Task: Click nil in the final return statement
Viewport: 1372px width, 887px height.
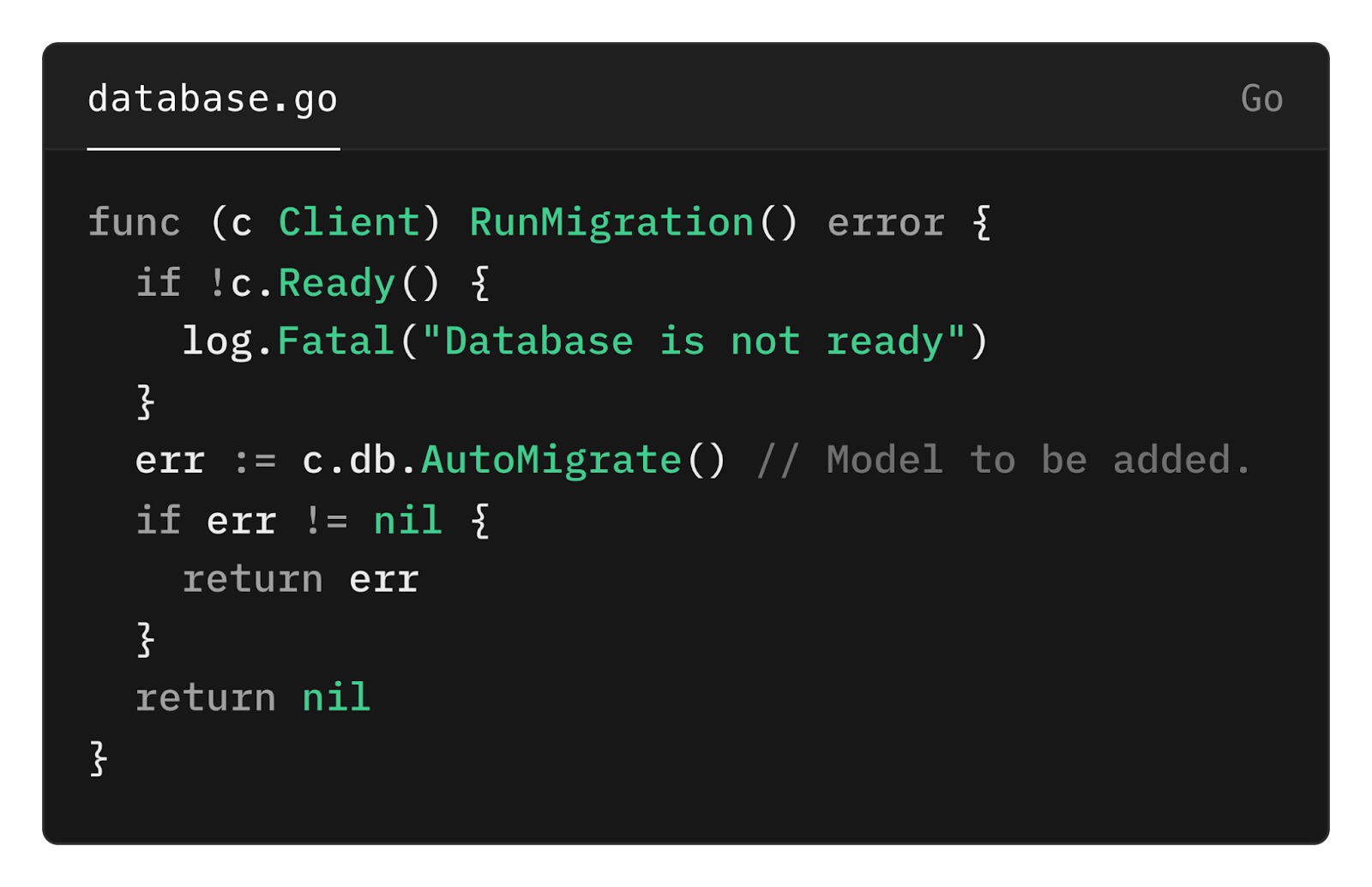Action: (336, 697)
